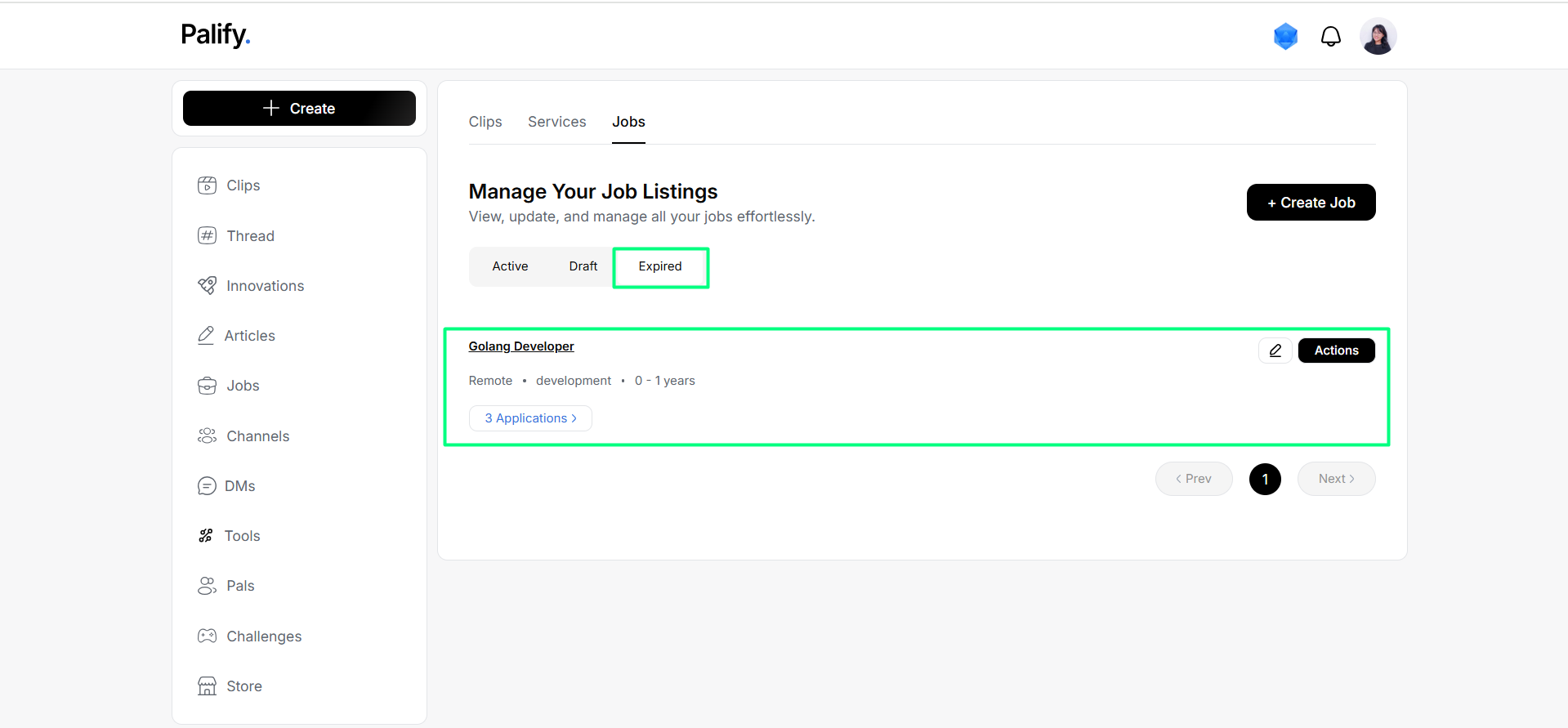The image size is (1568, 728).
Task: Open notifications bell
Action: click(x=1330, y=37)
